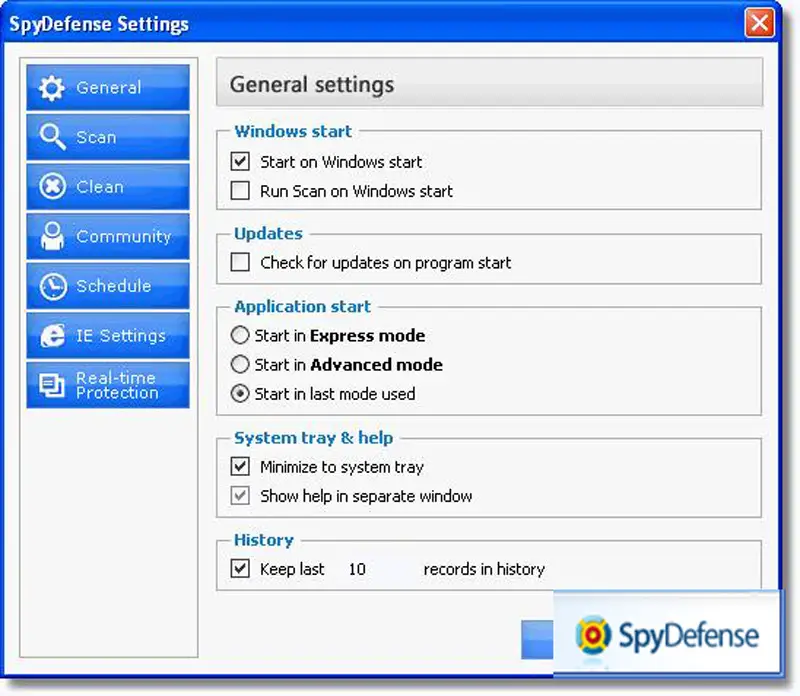This screenshot has width=800, height=696.
Task: Uncheck Start on Windows start
Action: (x=240, y=162)
